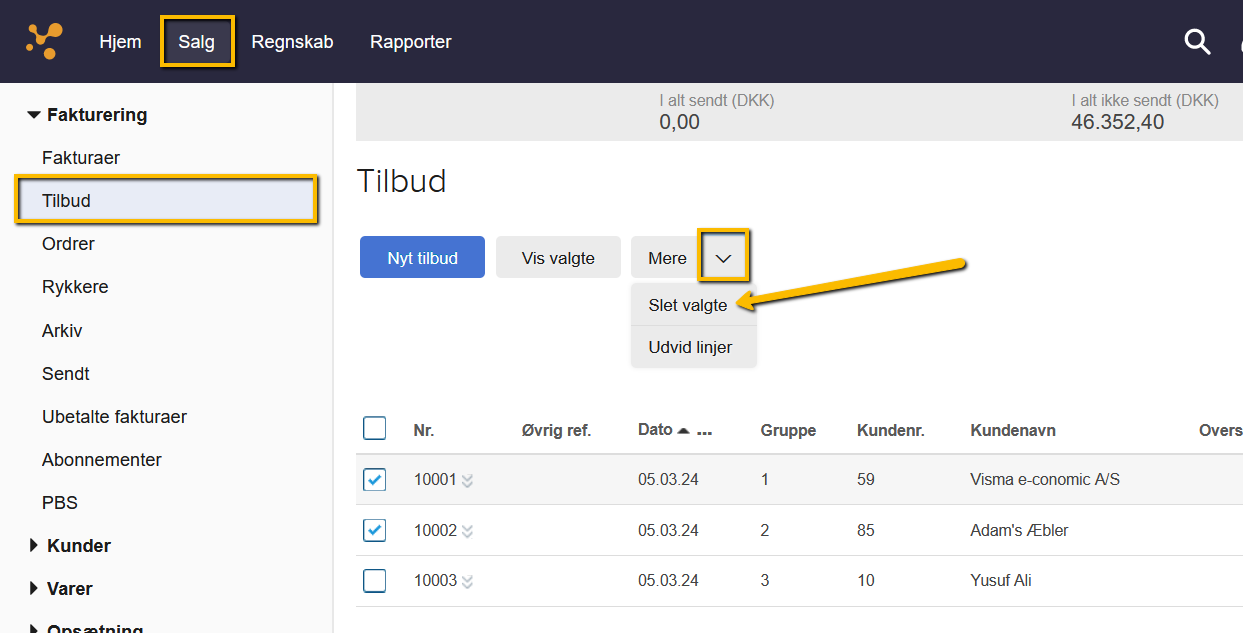Expand the Kunder section

tap(34, 546)
